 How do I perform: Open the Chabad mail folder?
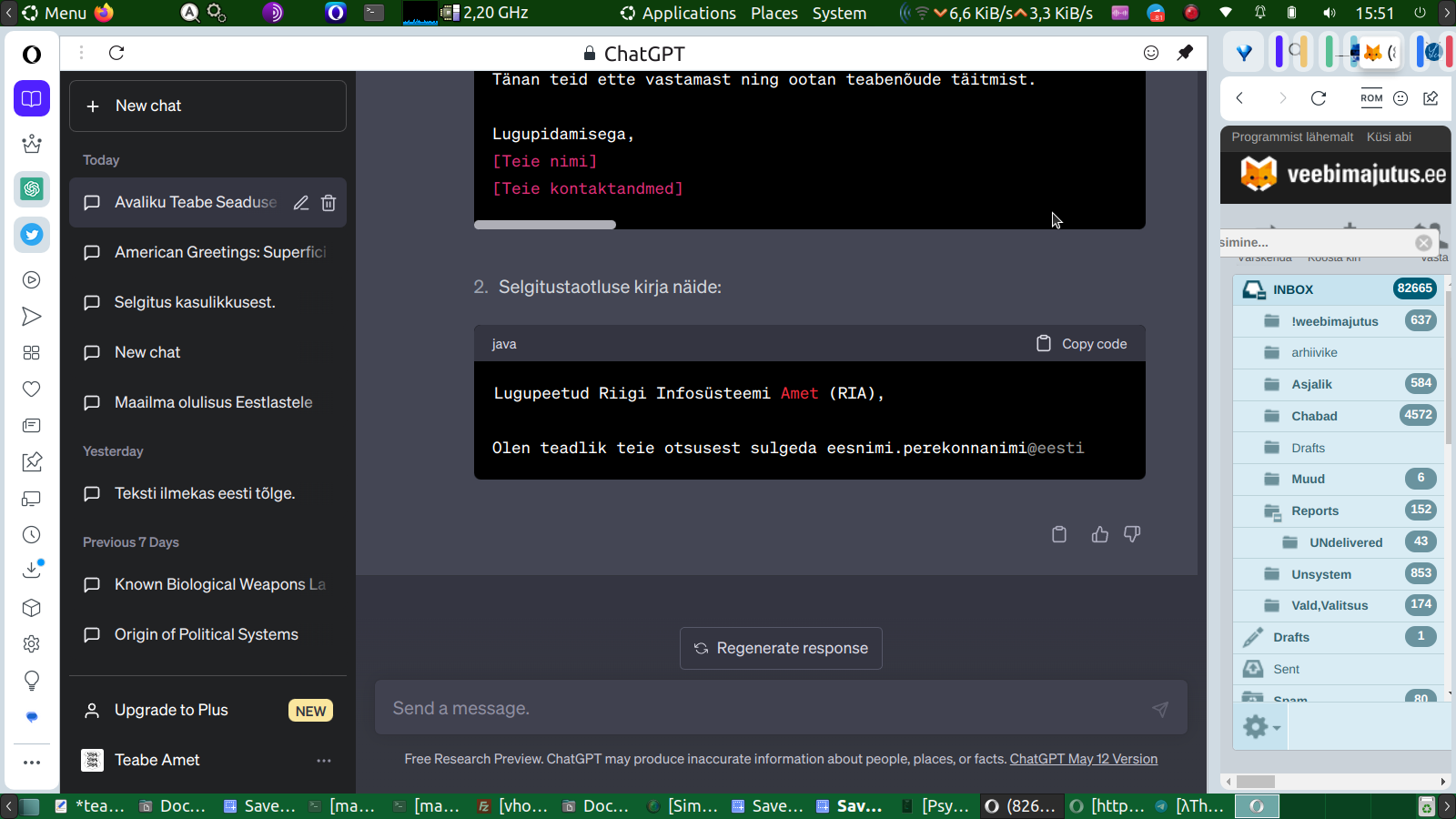coord(1314,416)
